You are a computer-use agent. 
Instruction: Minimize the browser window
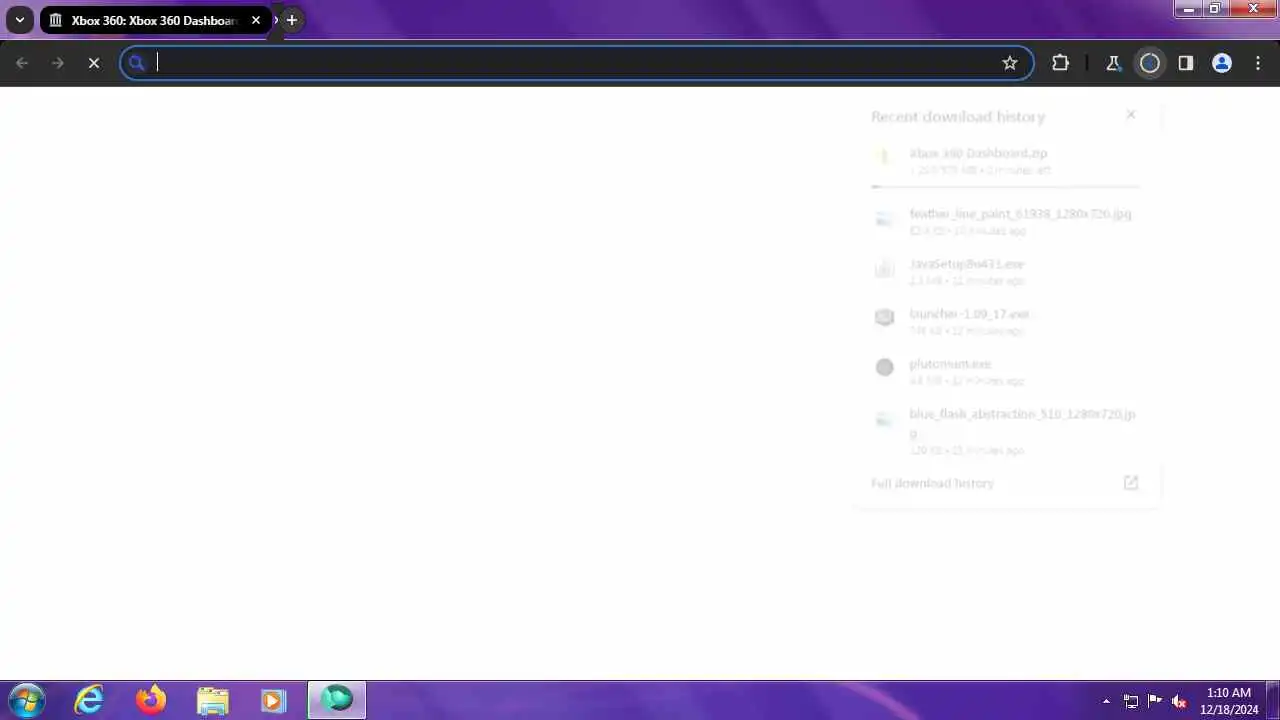click(x=1189, y=8)
